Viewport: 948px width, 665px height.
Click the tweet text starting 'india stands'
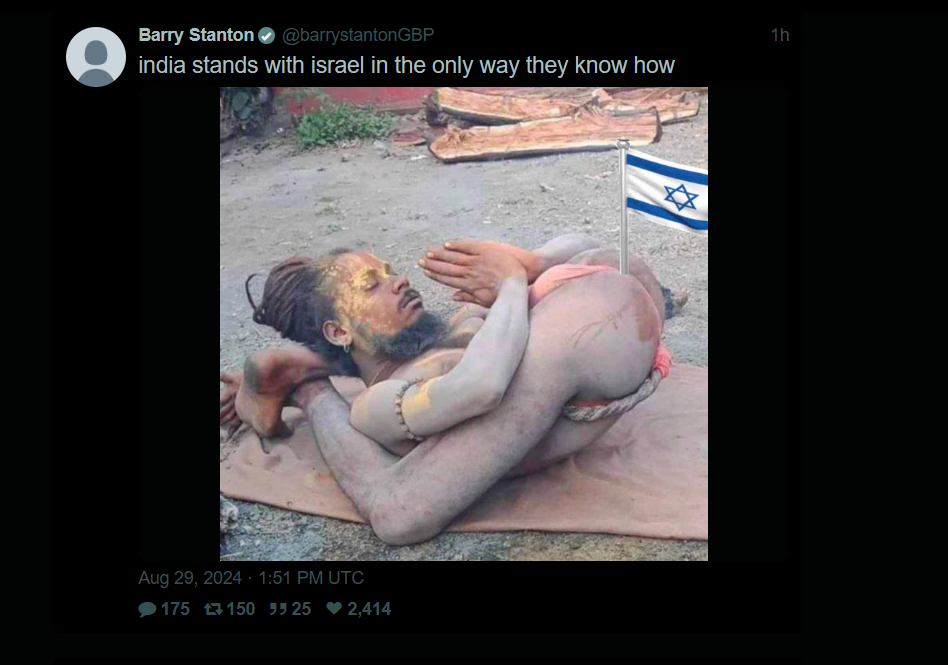[x=406, y=65]
